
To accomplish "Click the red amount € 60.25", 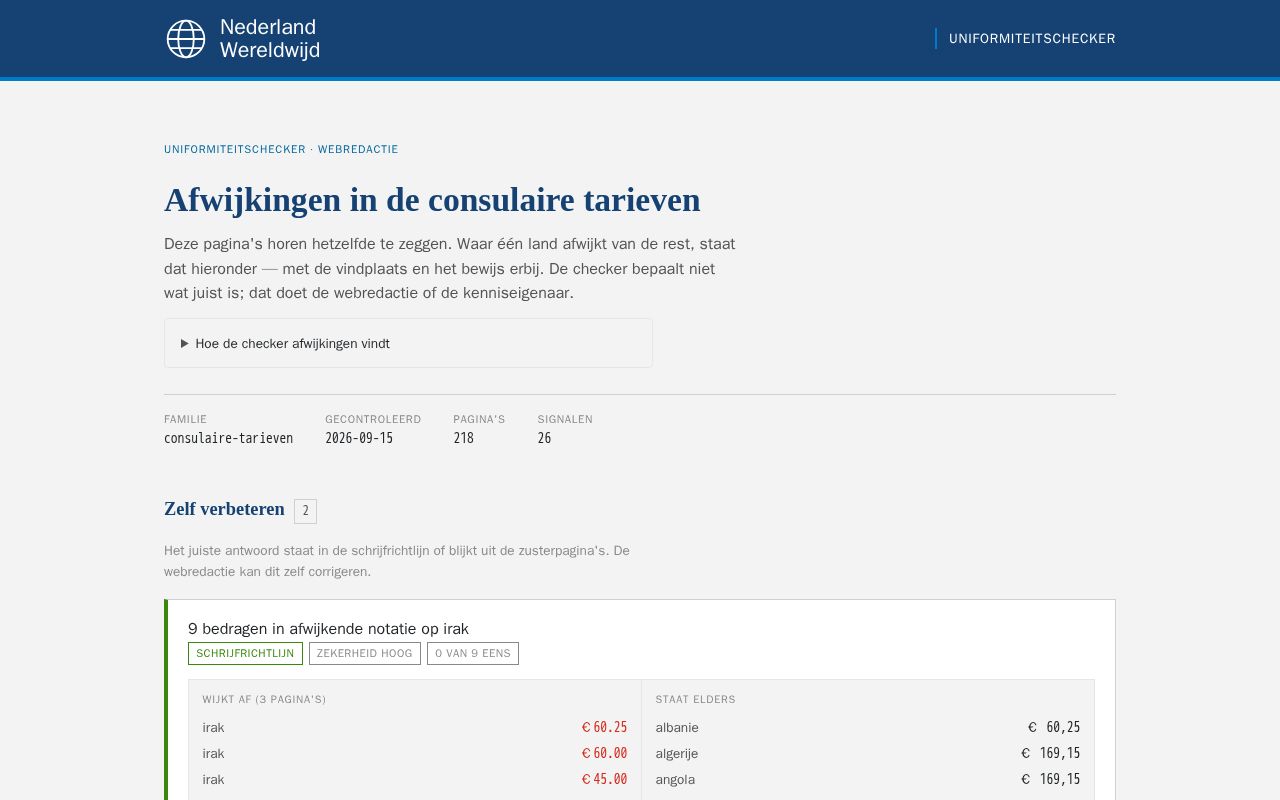I will coord(604,727).
